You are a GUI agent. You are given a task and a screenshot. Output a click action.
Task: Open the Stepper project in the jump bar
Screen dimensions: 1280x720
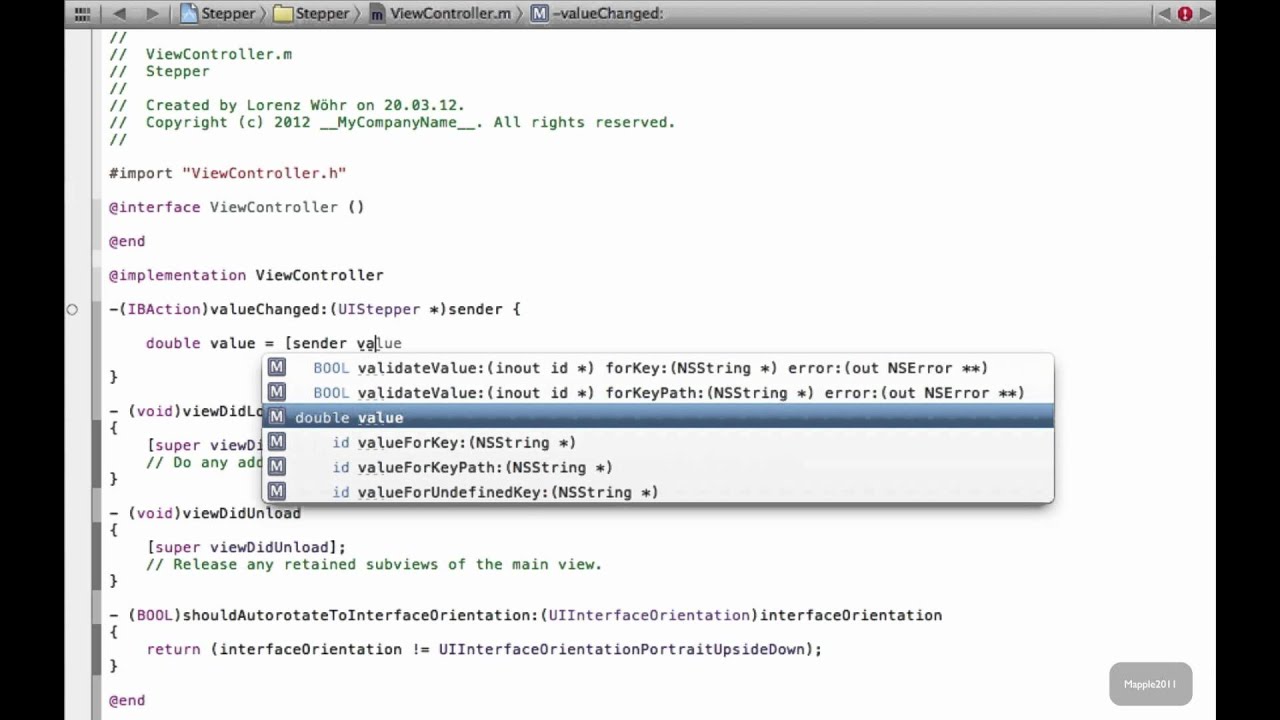point(218,14)
